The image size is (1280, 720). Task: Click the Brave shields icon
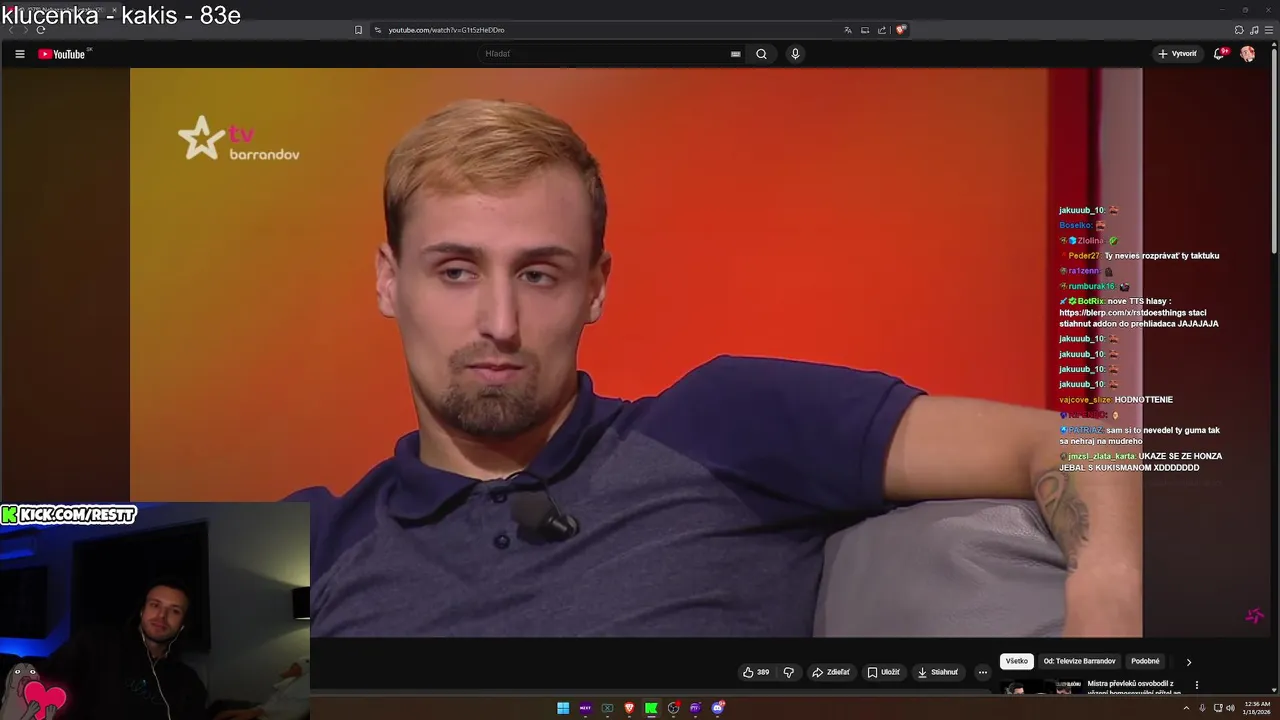900,30
